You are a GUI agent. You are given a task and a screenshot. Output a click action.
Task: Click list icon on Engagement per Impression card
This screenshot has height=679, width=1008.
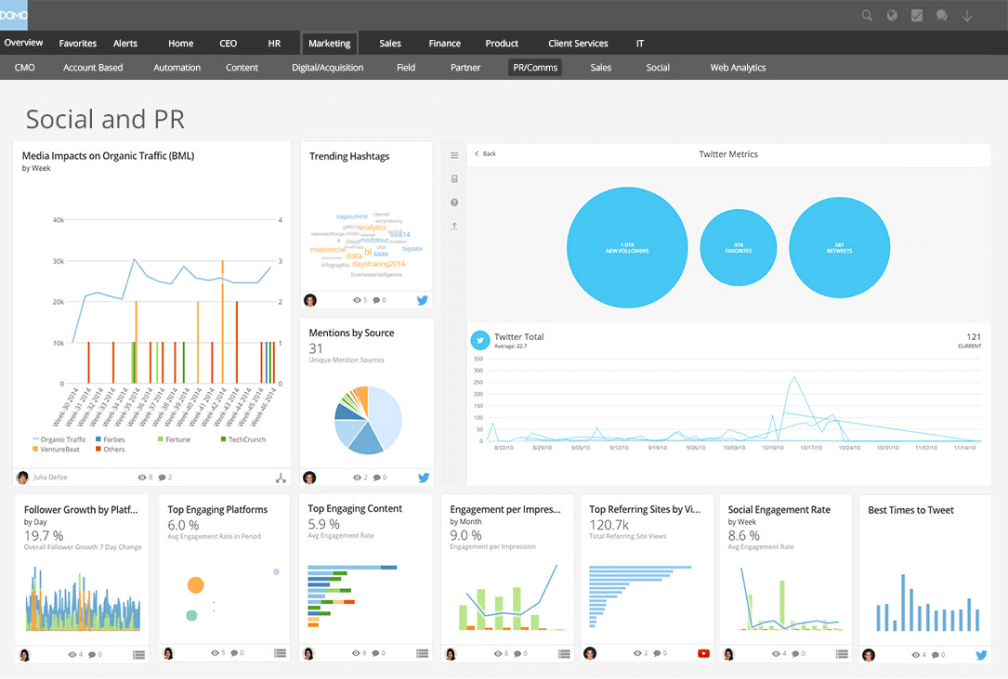pyautogui.click(x=564, y=654)
